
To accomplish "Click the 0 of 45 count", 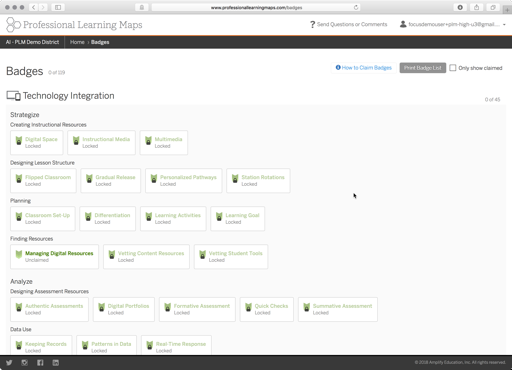I will [492, 100].
